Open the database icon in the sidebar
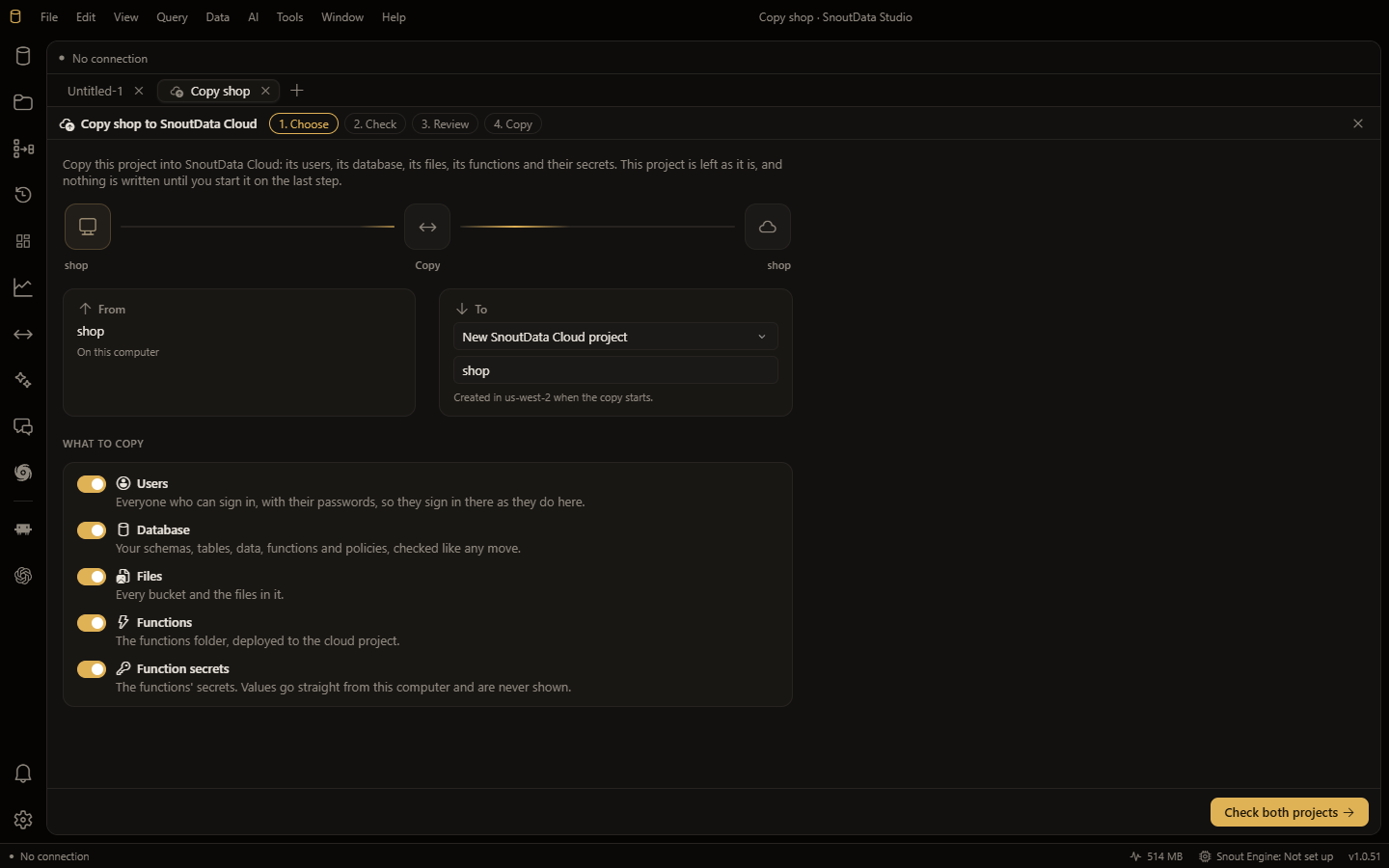The height and width of the screenshot is (868, 1389). [x=23, y=56]
